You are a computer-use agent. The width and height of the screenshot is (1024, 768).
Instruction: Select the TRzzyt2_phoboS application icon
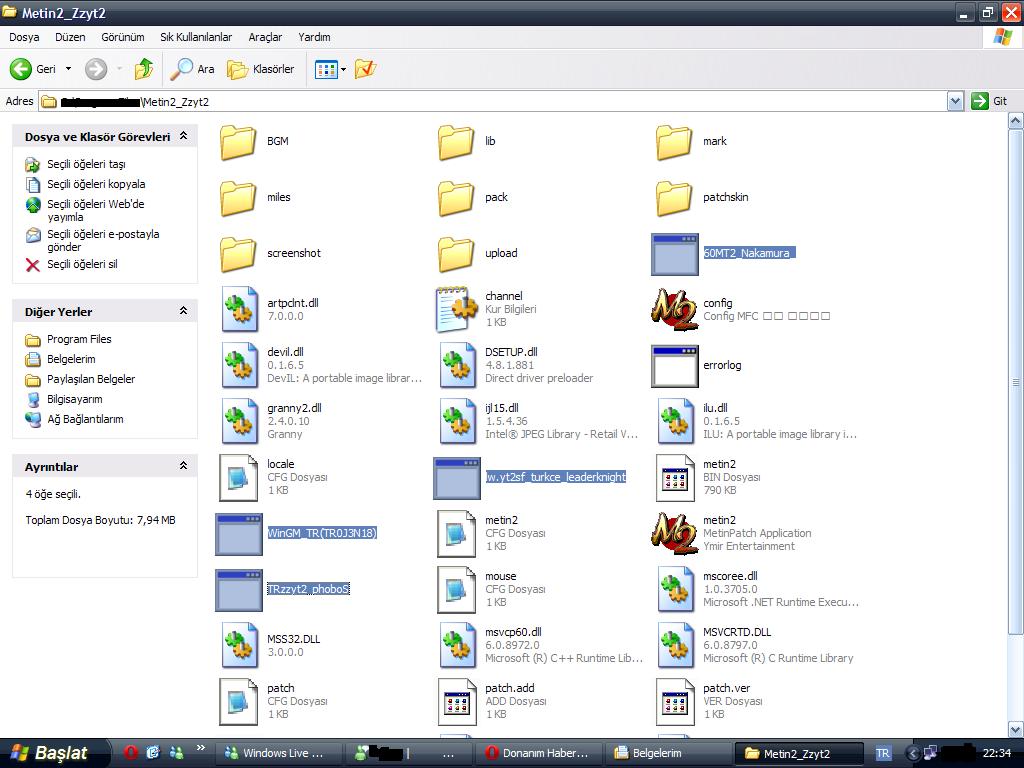pos(239,590)
